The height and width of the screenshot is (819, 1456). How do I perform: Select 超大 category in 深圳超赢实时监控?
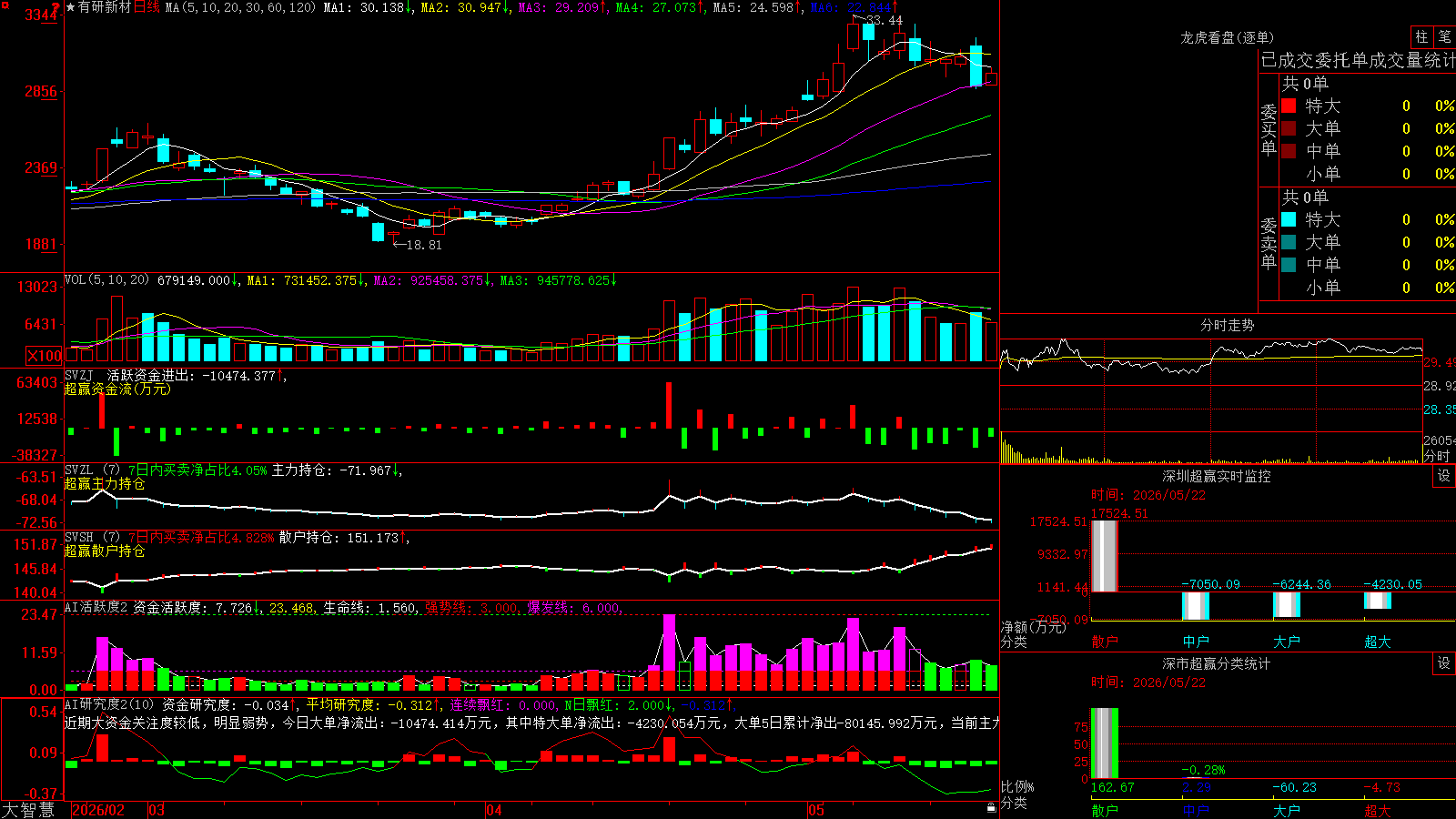click(1378, 641)
